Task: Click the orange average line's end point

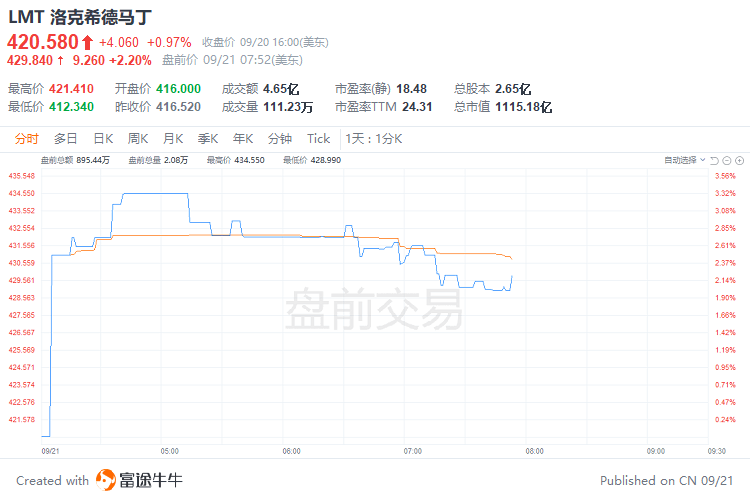Action: 512,259
